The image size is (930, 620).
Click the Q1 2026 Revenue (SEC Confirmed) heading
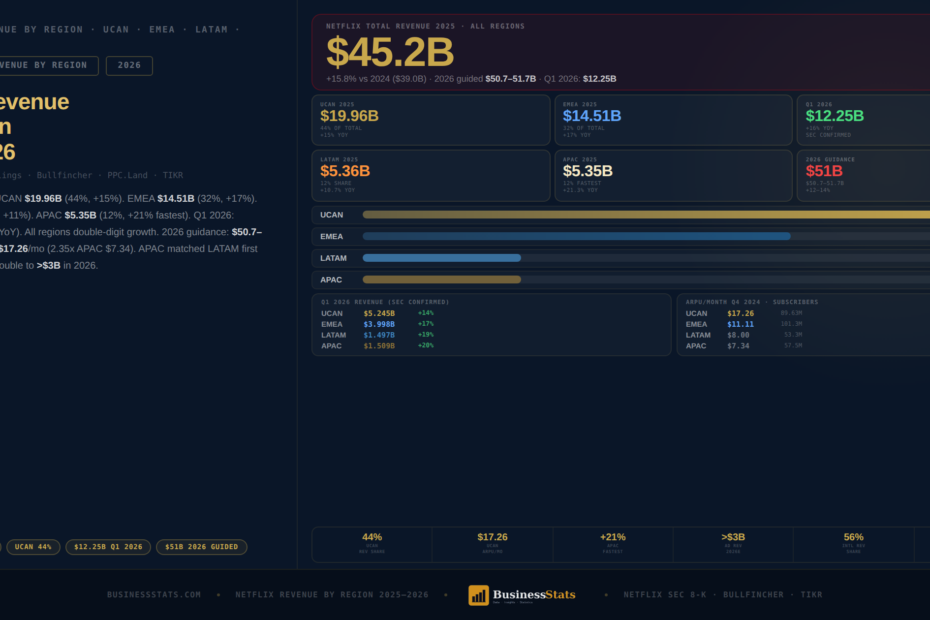[x=385, y=302]
